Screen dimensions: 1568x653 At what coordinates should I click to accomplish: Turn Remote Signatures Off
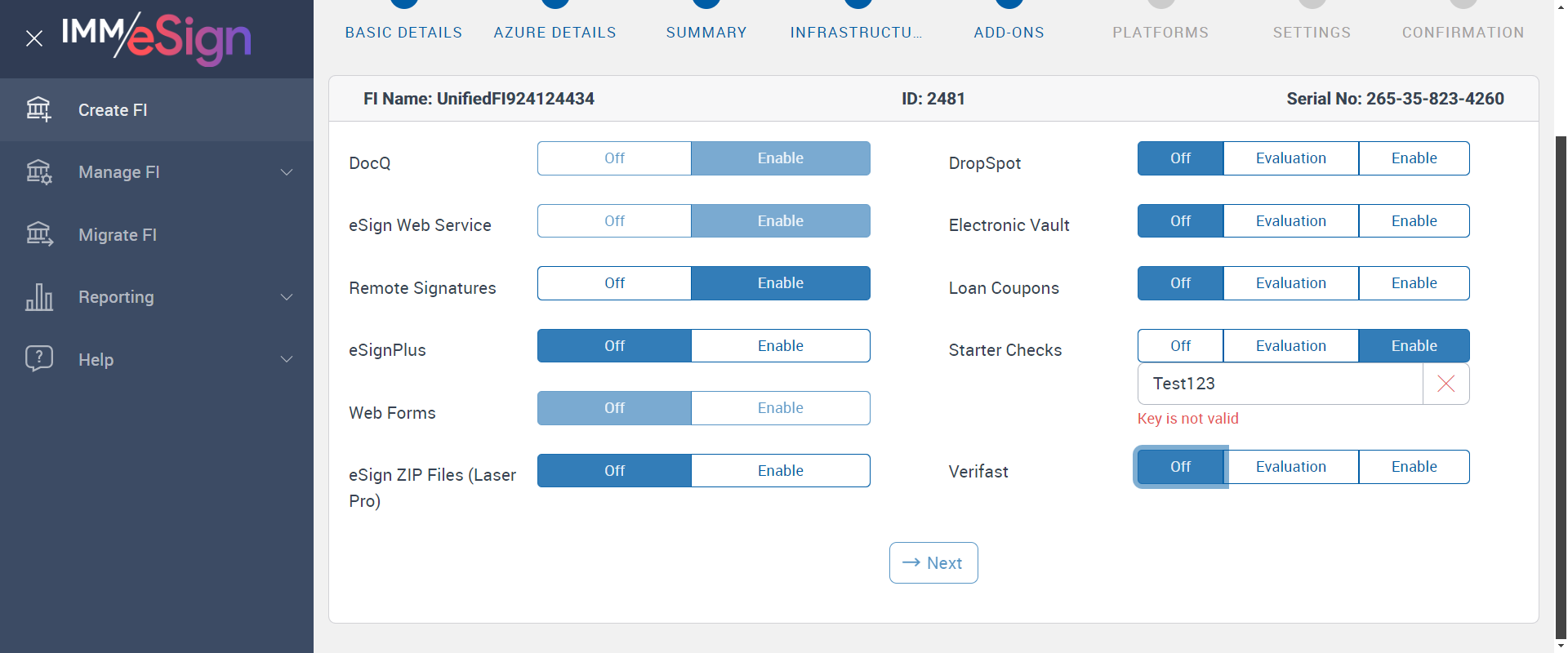tap(614, 283)
